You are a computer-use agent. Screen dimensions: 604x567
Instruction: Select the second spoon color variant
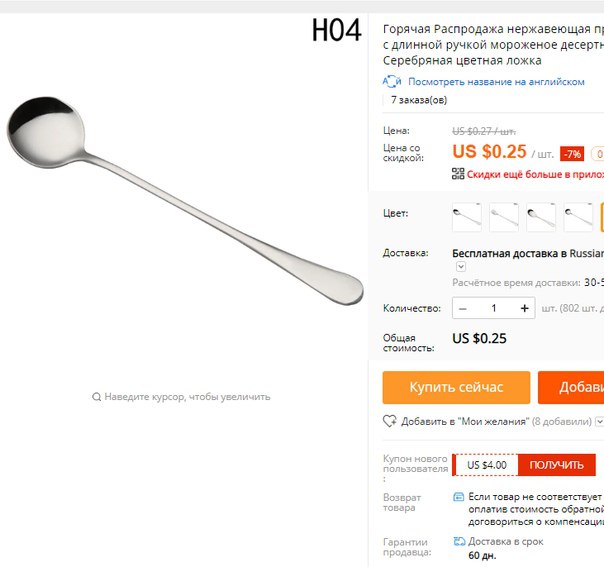(x=504, y=217)
